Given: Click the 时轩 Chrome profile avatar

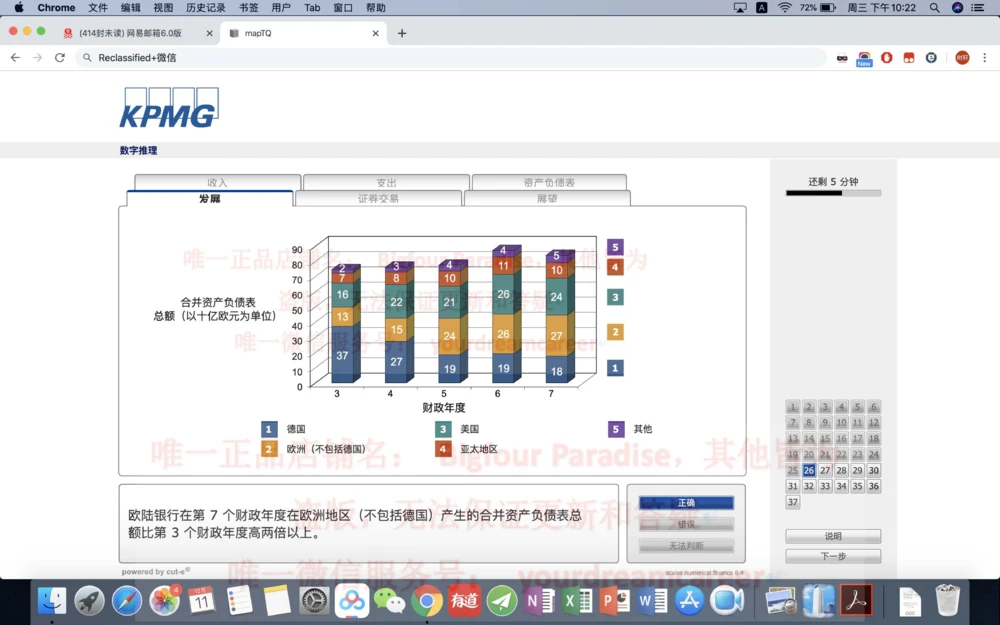Looking at the screenshot, I should (962, 57).
